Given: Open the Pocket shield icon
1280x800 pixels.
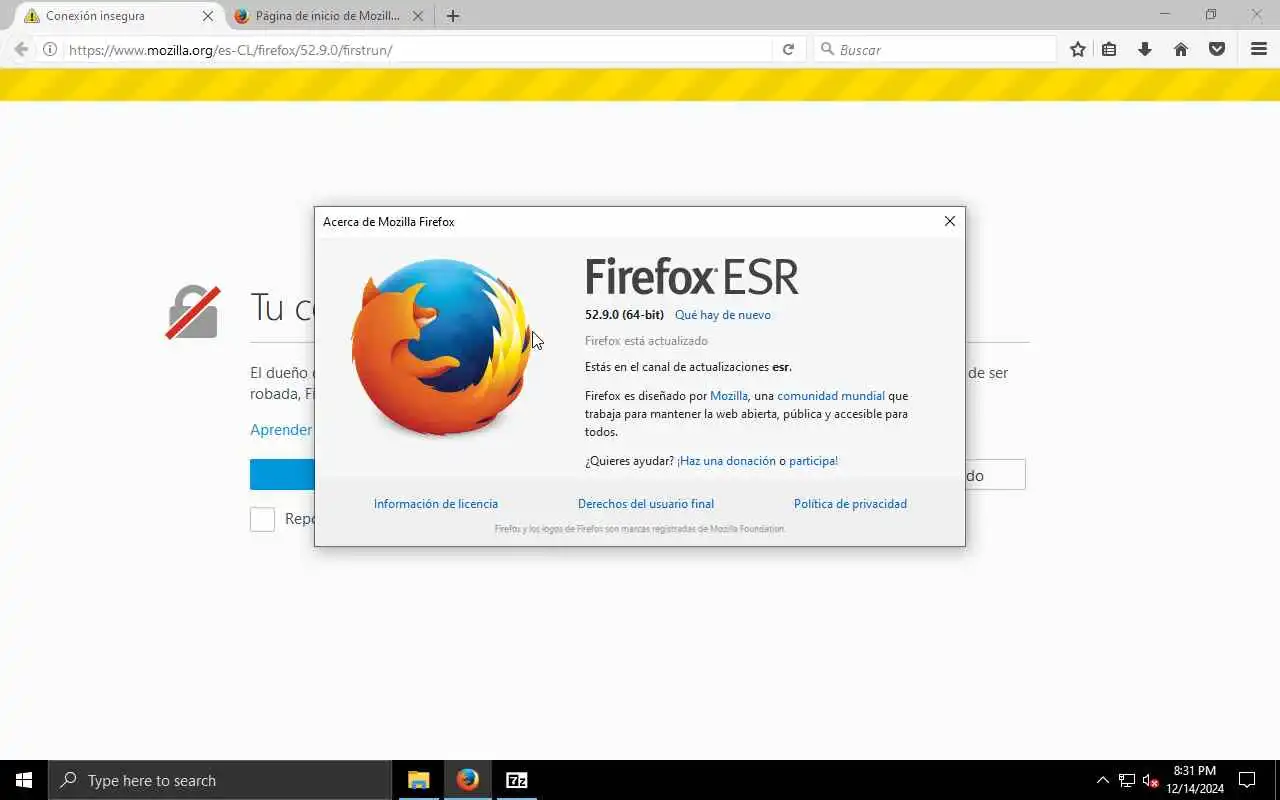Looking at the screenshot, I should coord(1217,49).
